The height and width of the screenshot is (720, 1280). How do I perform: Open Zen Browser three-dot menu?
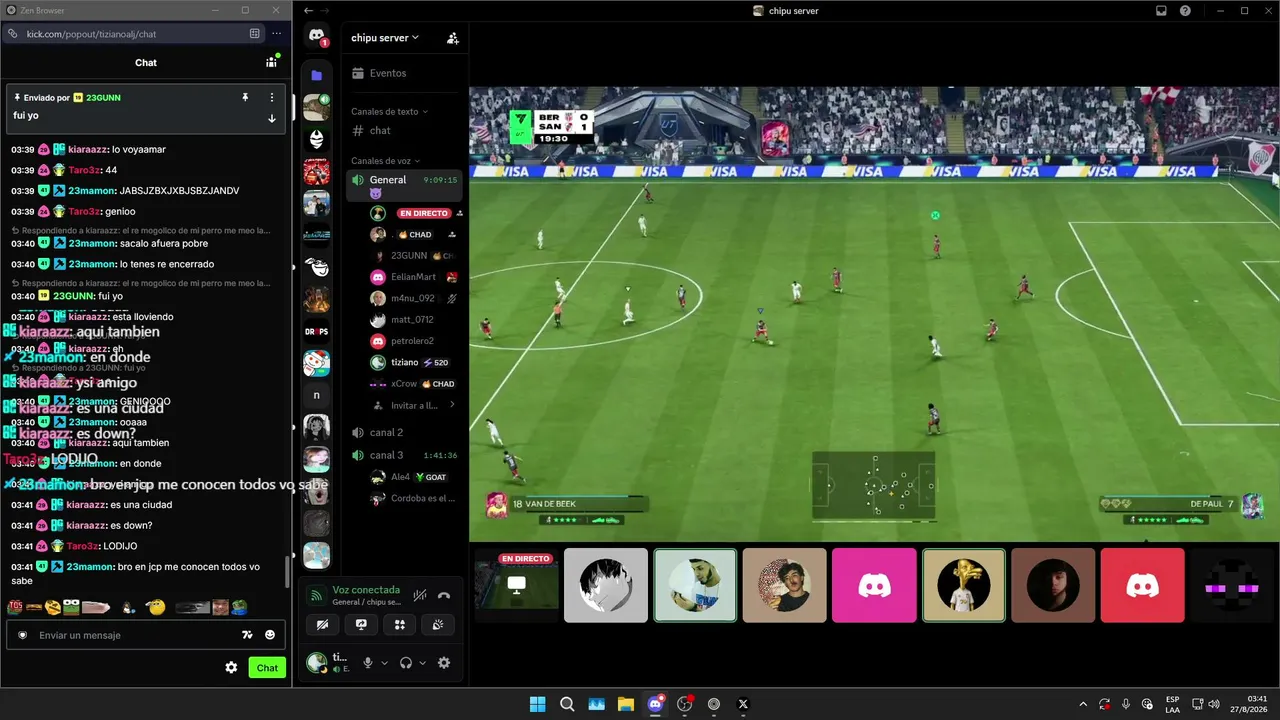(277, 34)
